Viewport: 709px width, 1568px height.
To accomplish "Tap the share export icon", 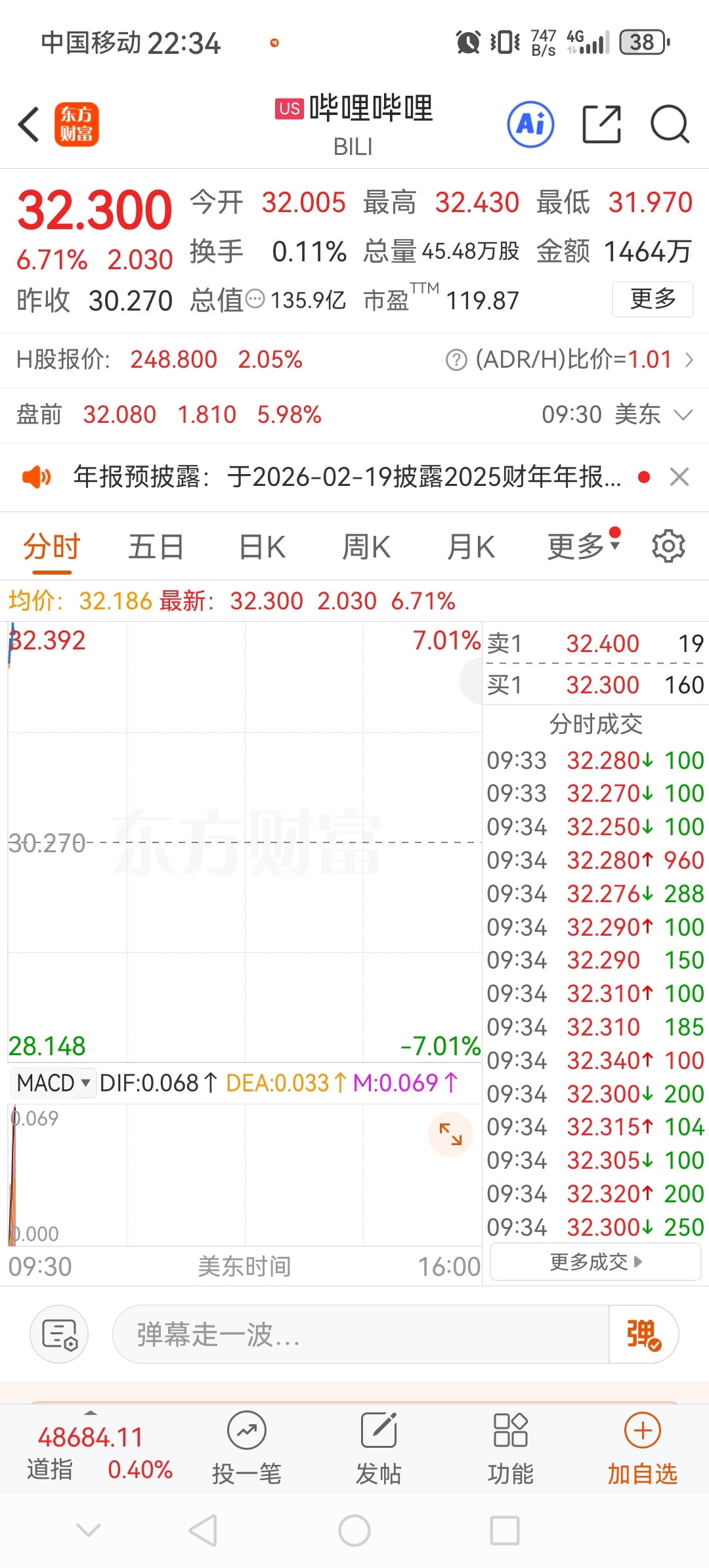I will point(602,124).
